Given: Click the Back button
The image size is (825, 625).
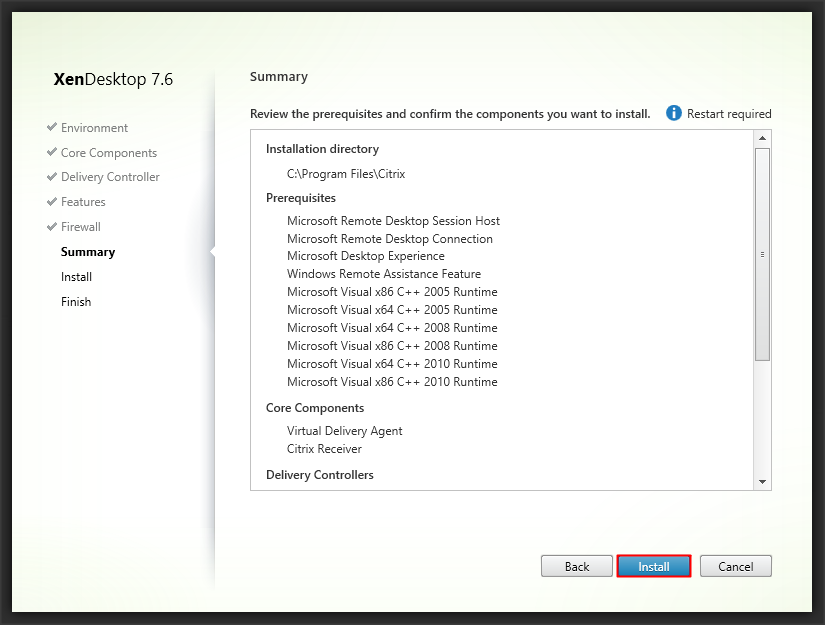Looking at the screenshot, I should pyautogui.click(x=577, y=566).
